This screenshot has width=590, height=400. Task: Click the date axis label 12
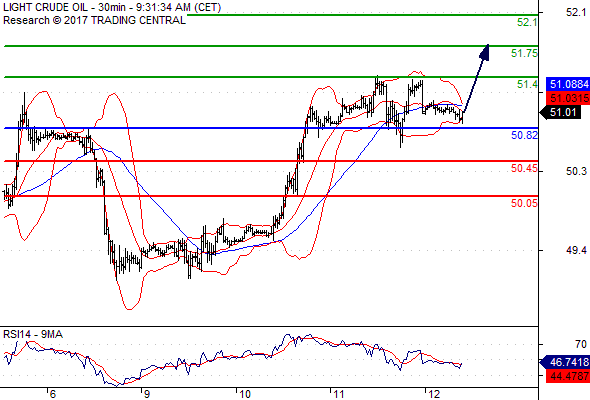click(433, 394)
